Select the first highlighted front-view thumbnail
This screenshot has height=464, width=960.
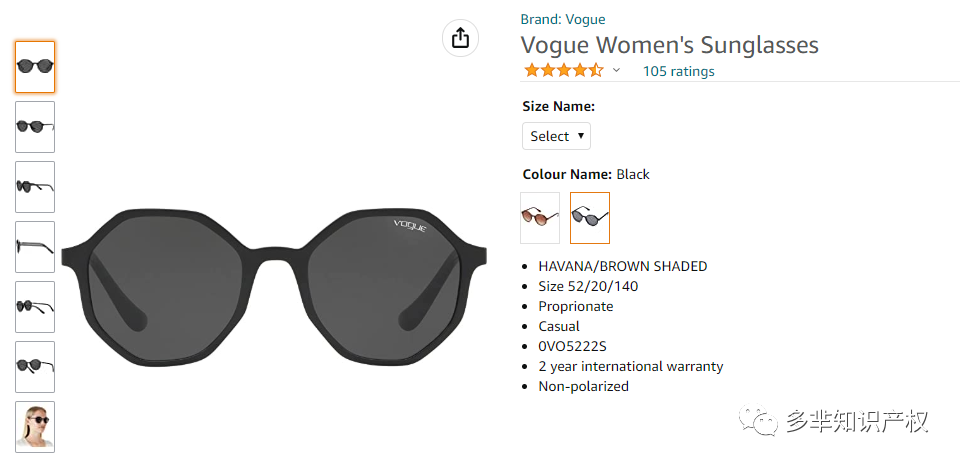pyautogui.click(x=35, y=67)
